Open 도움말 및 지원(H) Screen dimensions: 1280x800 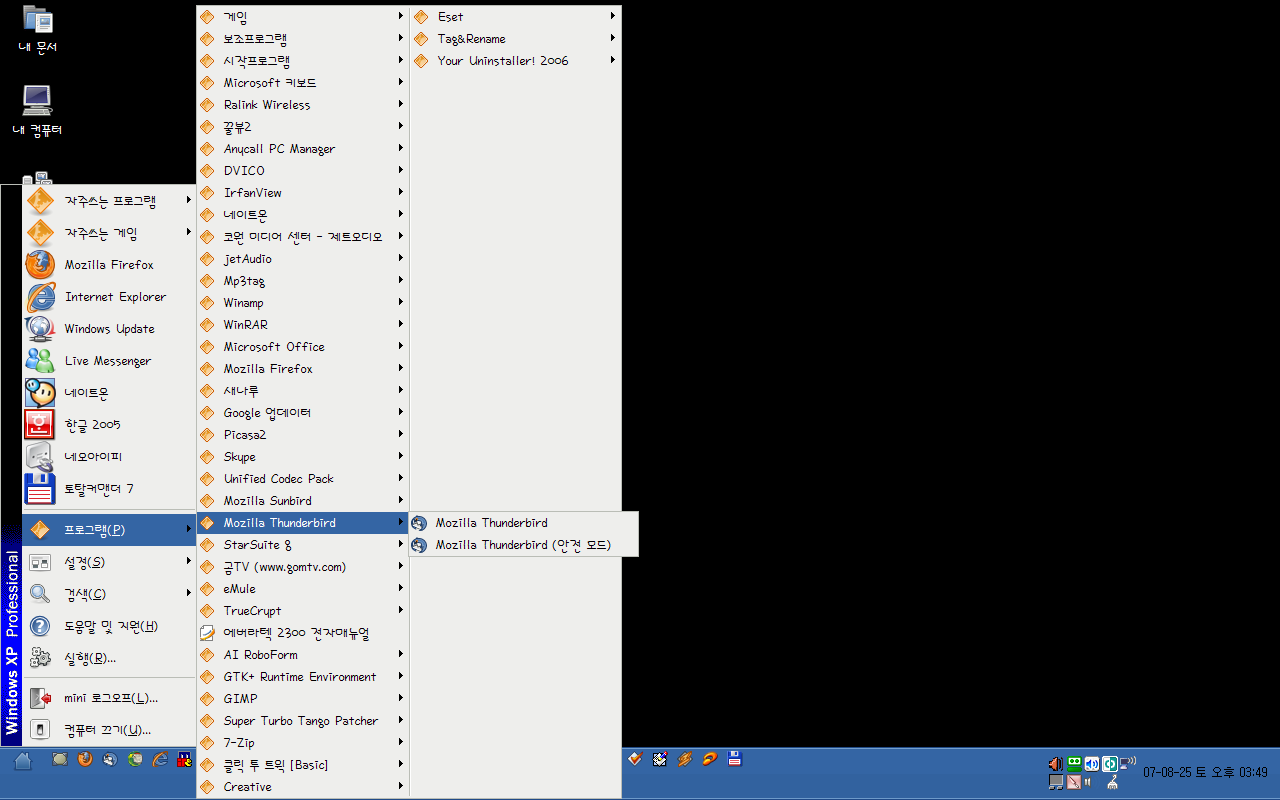pos(109,626)
